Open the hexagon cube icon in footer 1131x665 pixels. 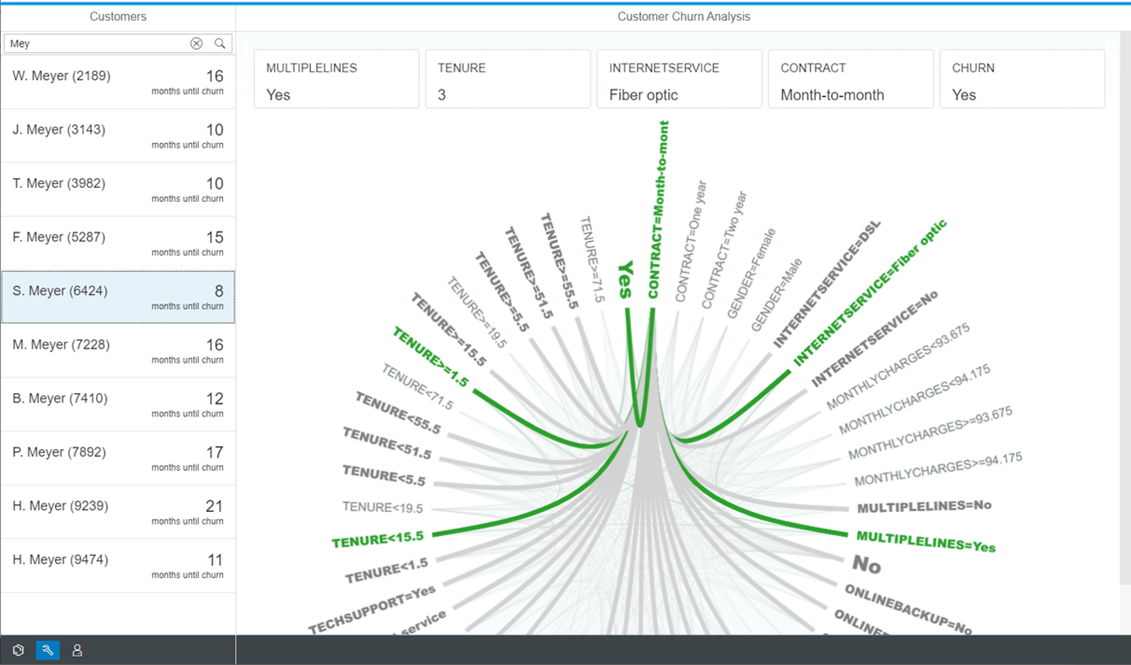pos(18,650)
